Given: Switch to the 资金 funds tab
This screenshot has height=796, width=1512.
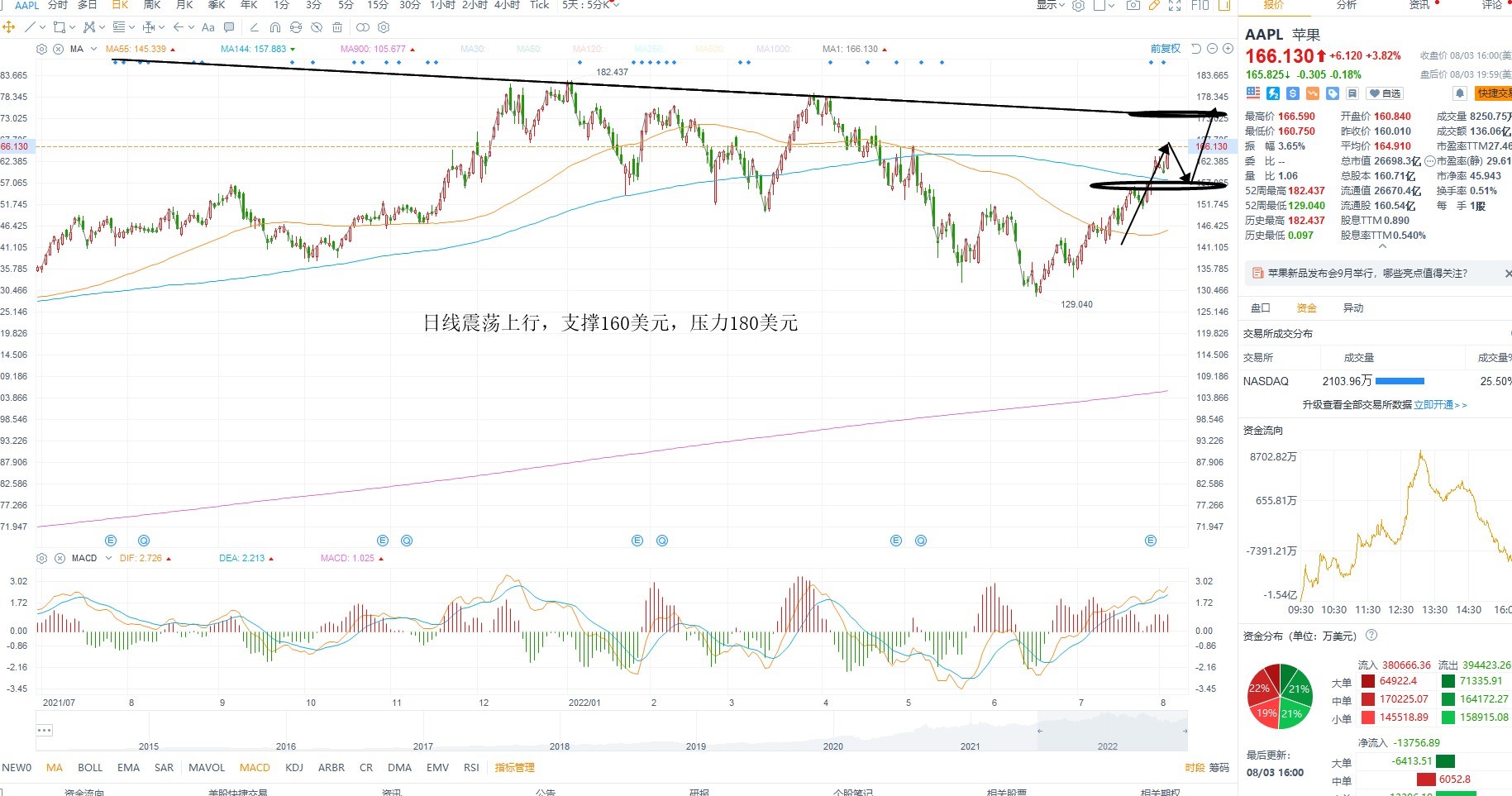Looking at the screenshot, I should click(x=1307, y=308).
